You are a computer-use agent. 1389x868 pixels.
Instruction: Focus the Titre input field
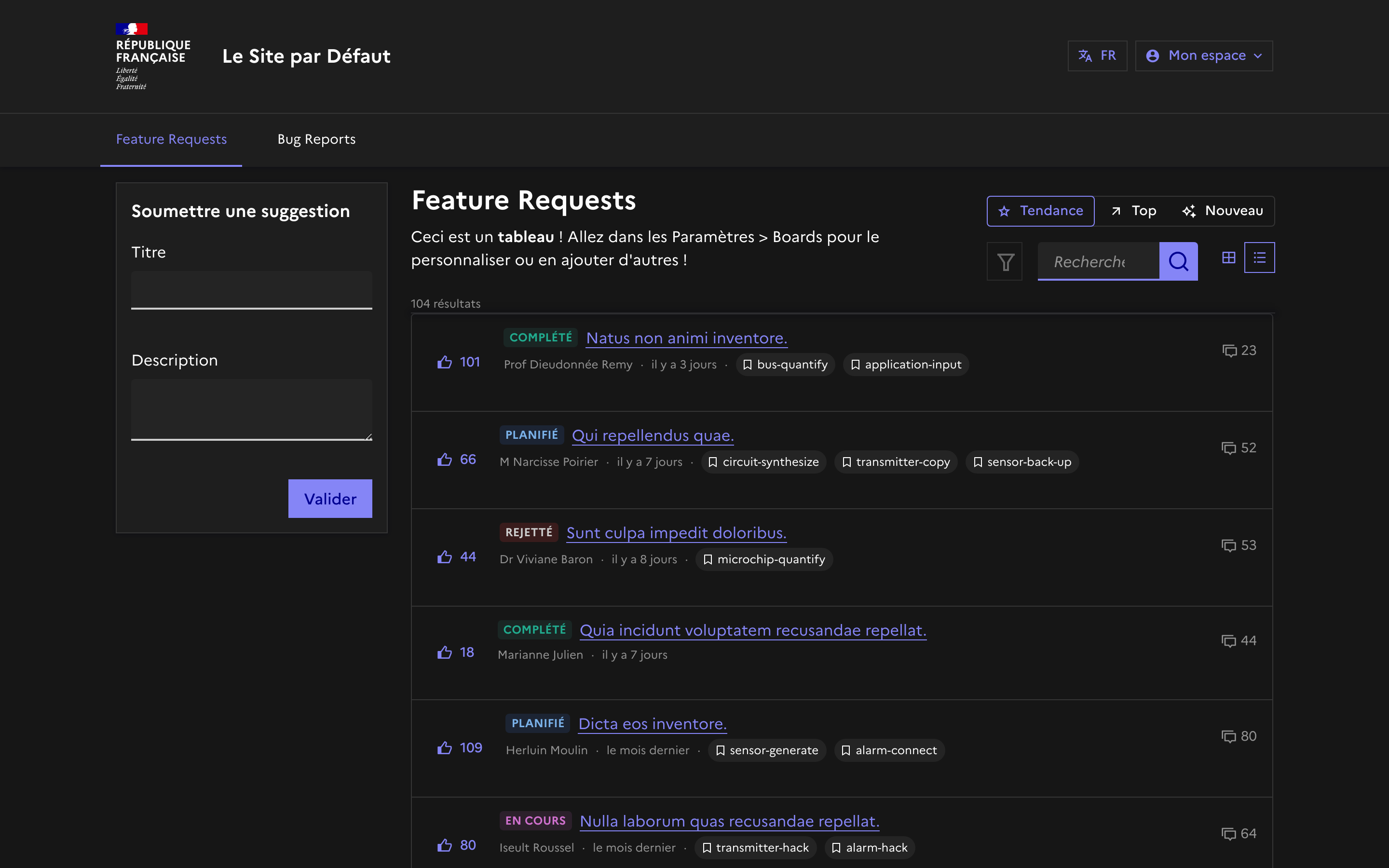tap(251, 290)
